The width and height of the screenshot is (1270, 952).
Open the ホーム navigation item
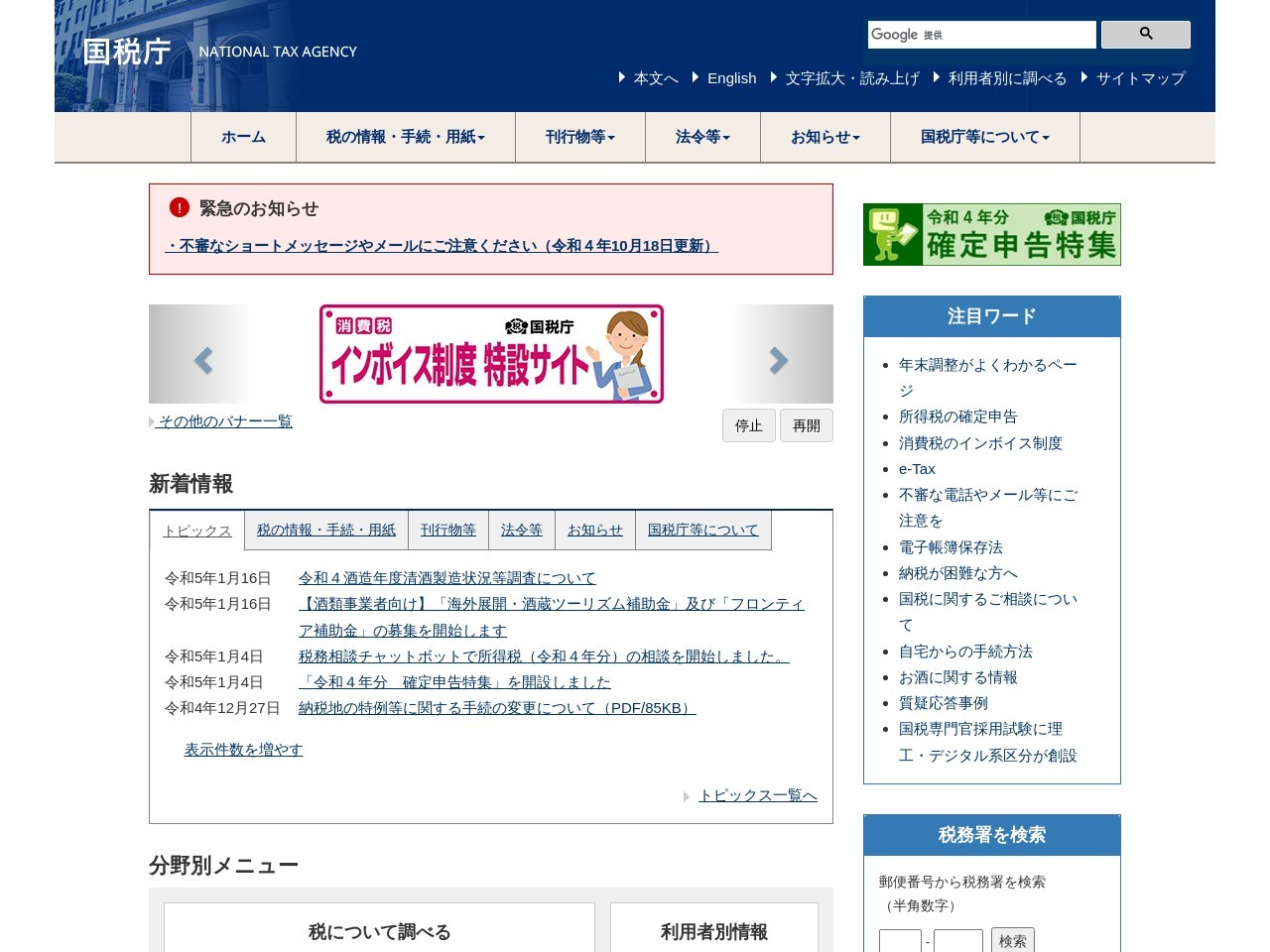tap(243, 137)
